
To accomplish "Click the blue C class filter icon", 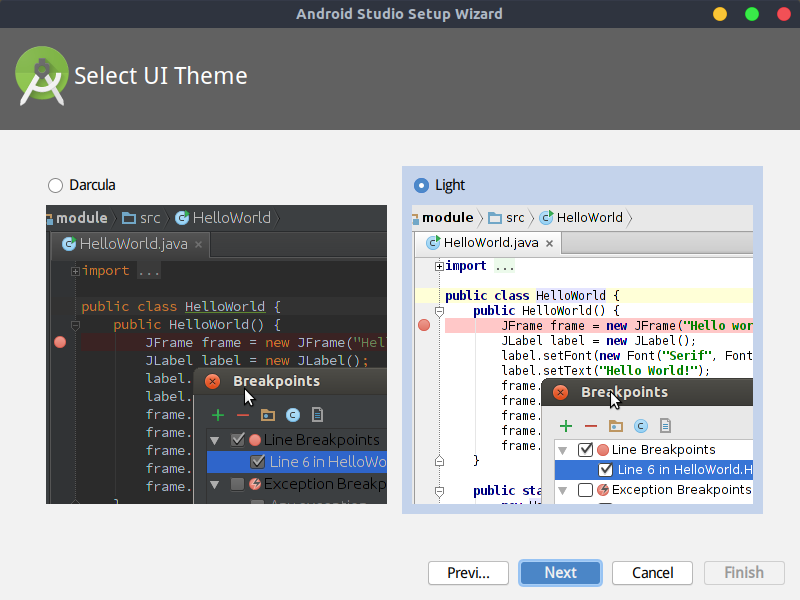I will click(x=641, y=425).
